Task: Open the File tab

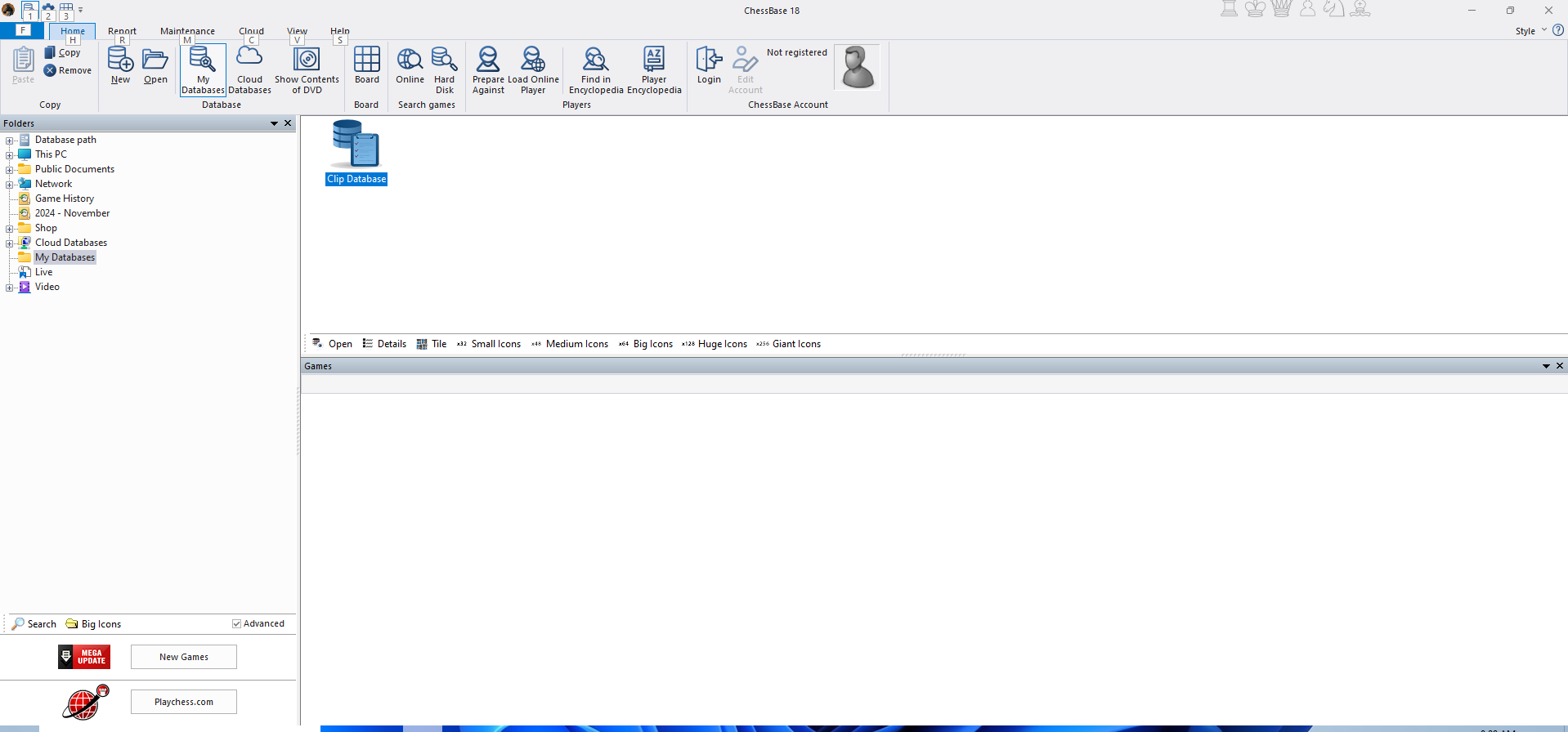Action: click(22, 31)
